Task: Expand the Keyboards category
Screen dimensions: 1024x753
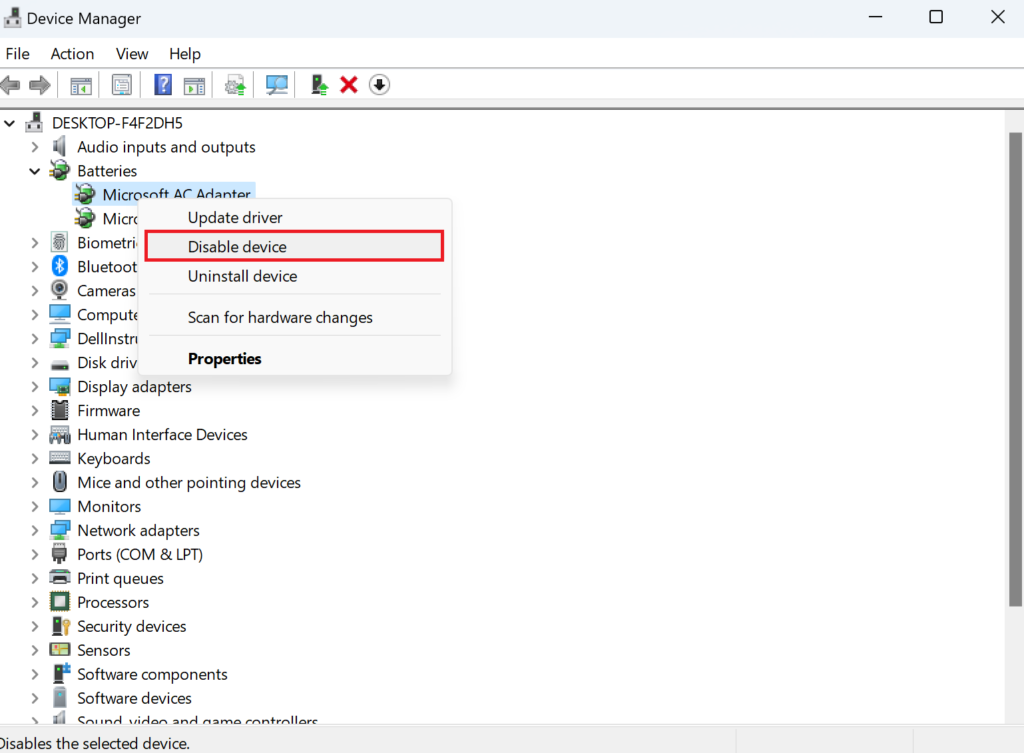Action: pos(35,459)
